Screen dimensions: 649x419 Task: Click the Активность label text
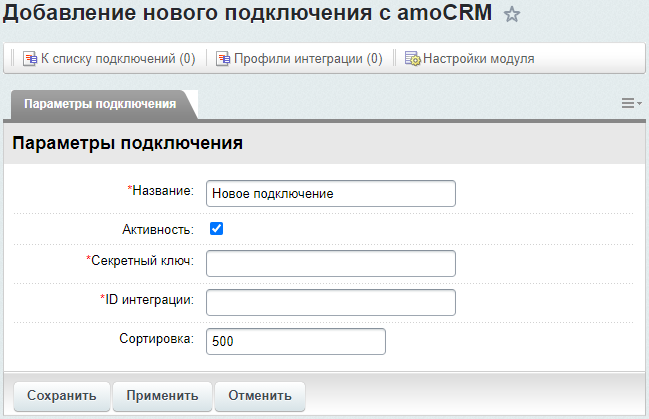[x=158, y=229]
